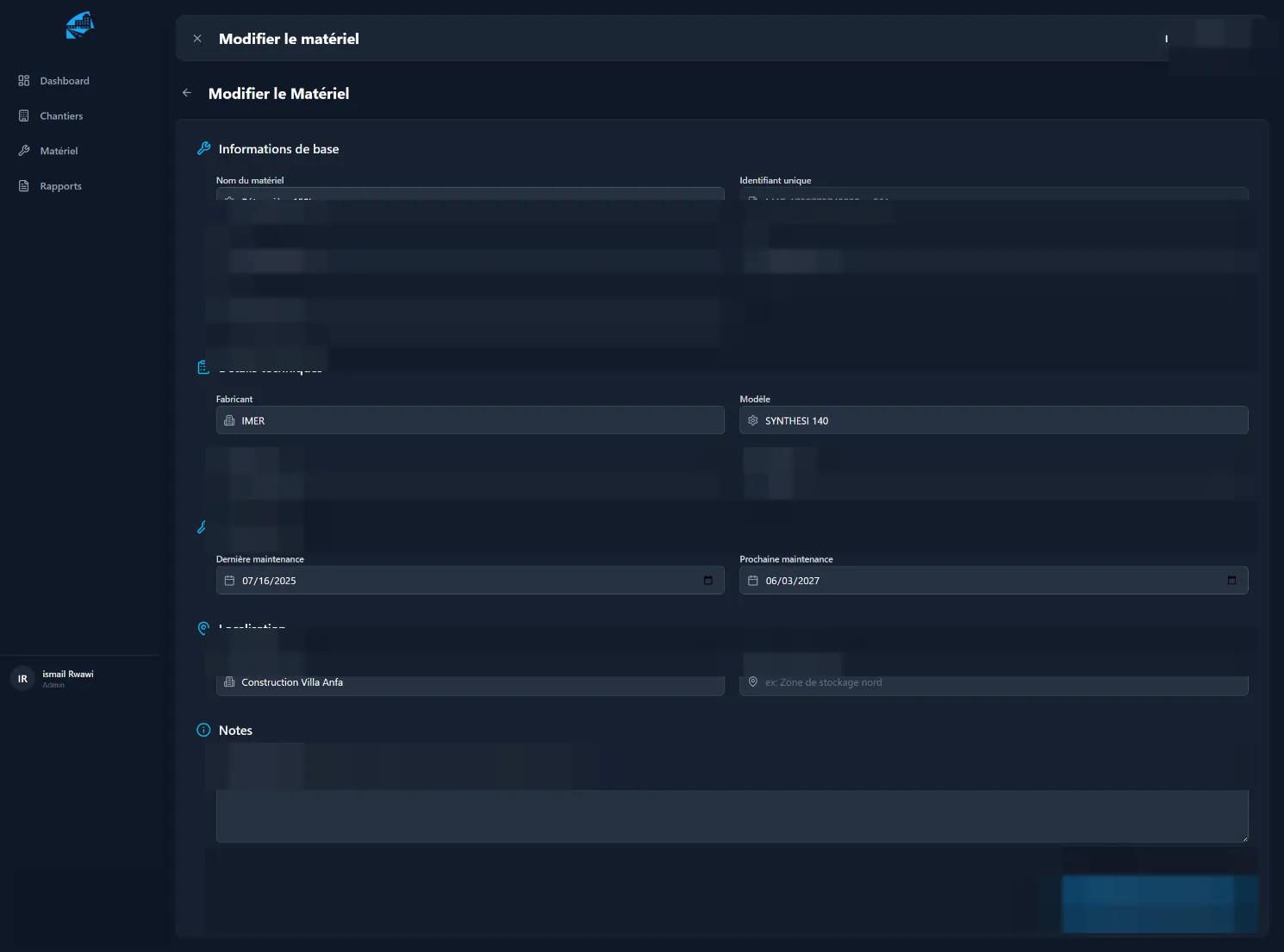Click the Prochaine maintenance date field

994,581
